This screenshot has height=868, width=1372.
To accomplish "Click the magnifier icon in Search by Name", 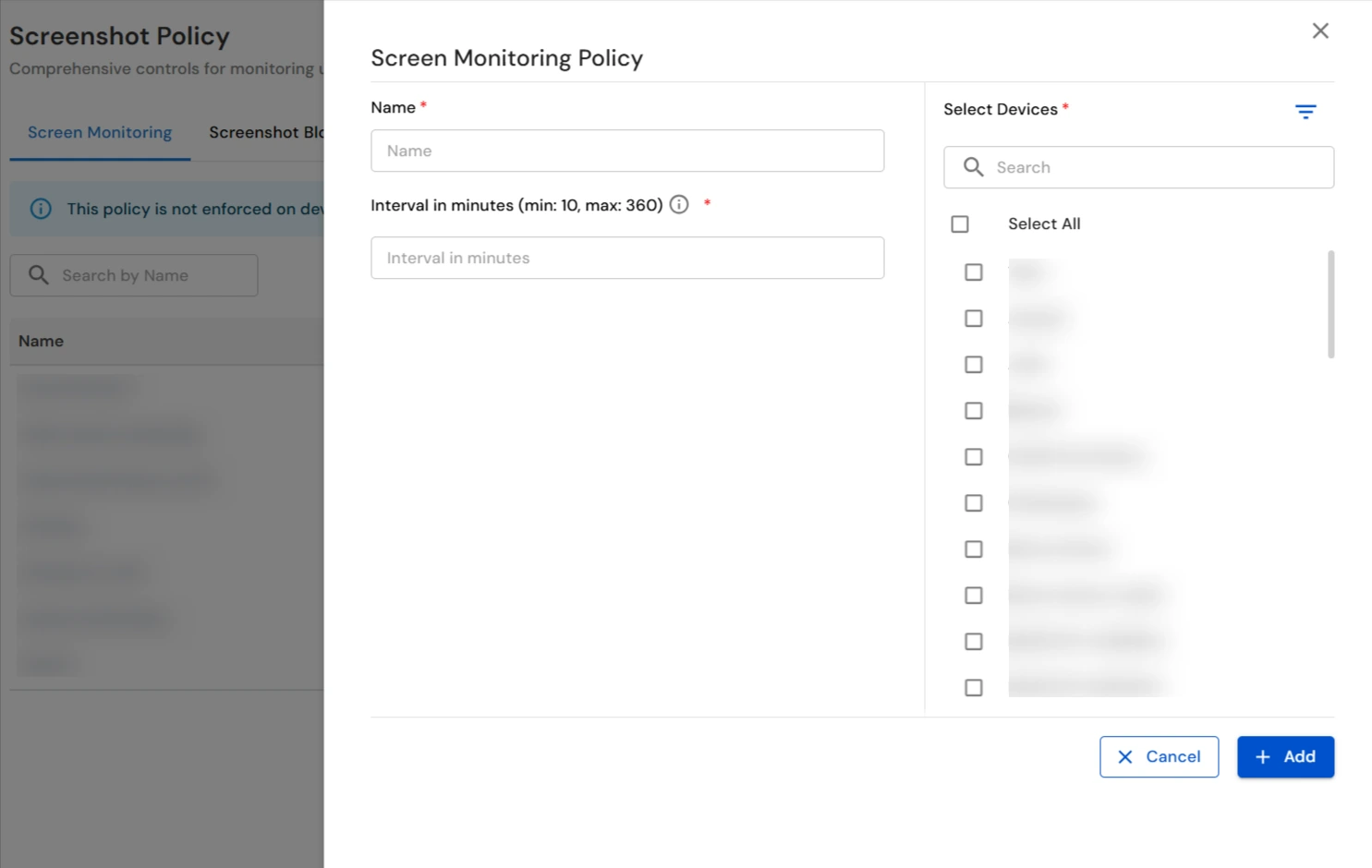I will coord(39,274).
